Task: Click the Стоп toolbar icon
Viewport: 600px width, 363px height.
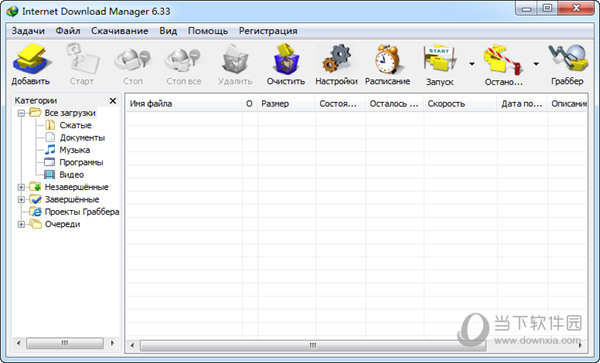Action: (132, 60)
